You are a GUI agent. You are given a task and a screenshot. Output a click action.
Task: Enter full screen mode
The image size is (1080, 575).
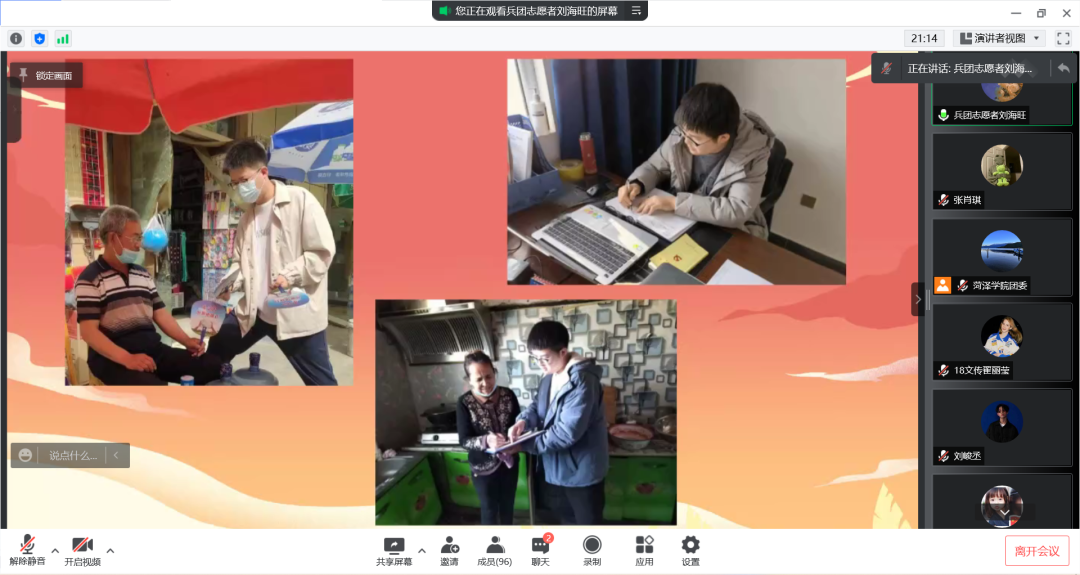pos(1063,38)
